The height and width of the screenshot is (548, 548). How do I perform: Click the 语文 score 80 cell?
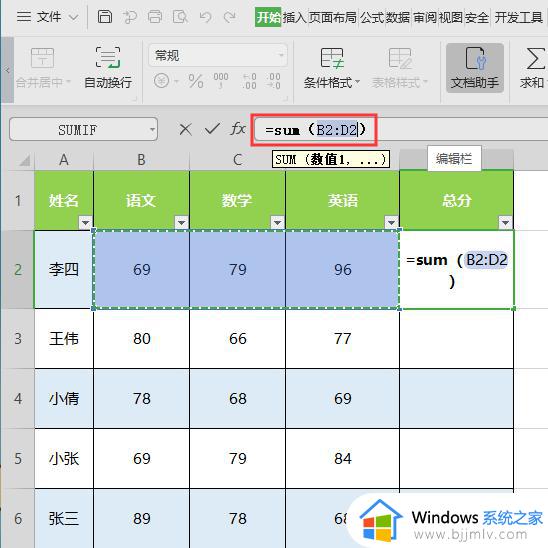[x=142, y=339]
